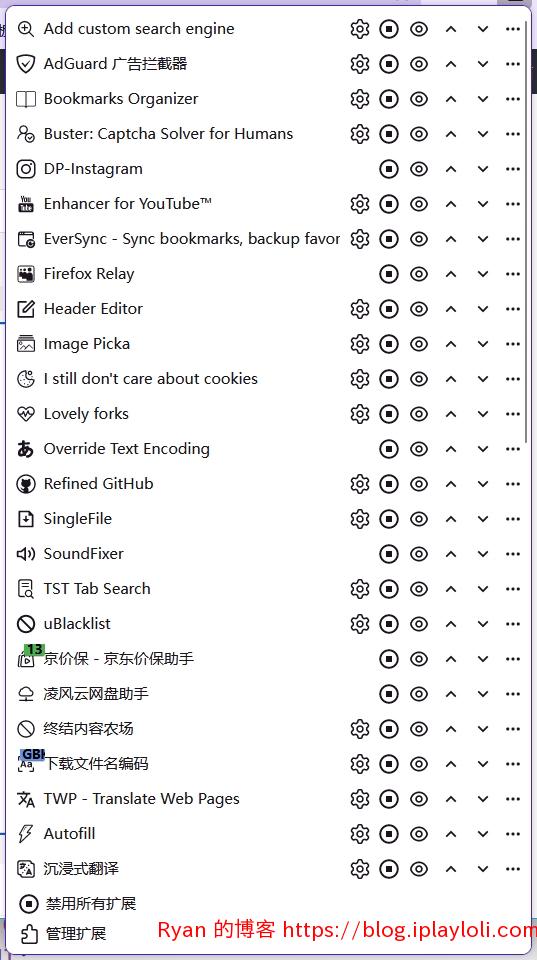The image size is (537, 960).
Task: Click the Header Editor pencil icon
Action: pos(26,309)
